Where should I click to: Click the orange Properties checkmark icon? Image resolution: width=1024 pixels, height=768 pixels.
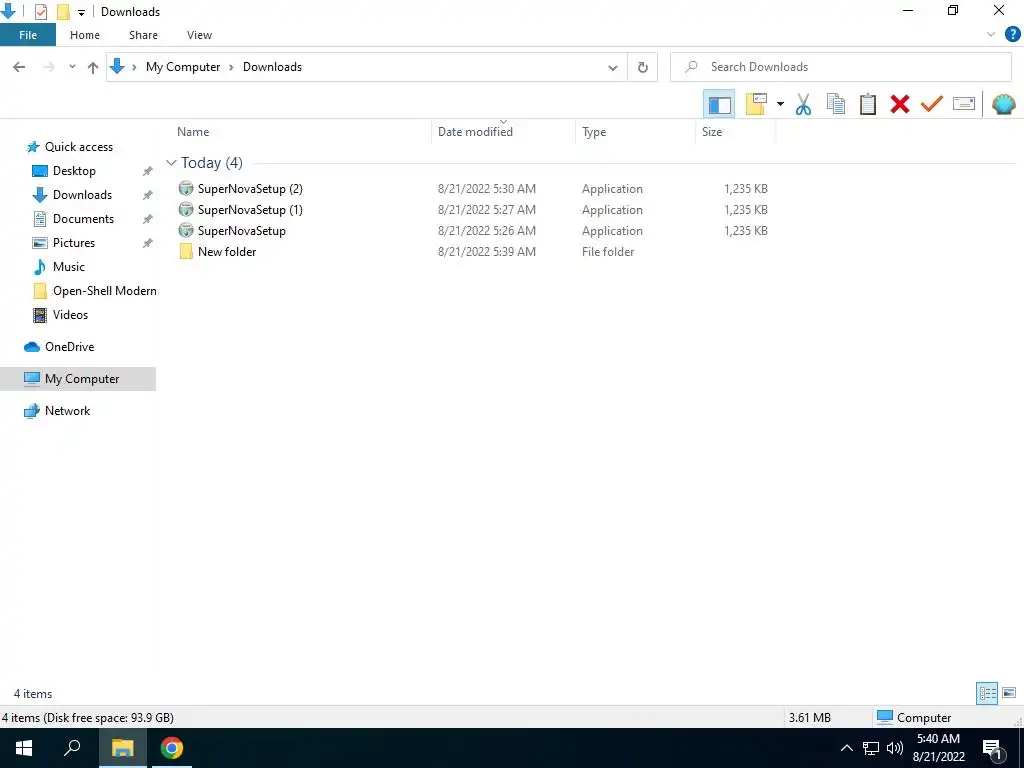pyautogui.click(x=931, y=104)
